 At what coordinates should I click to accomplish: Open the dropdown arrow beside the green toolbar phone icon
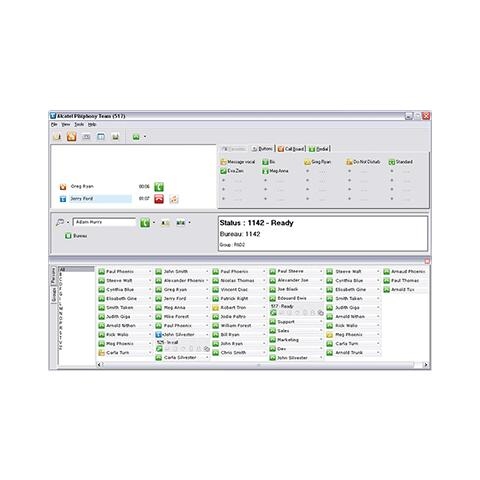coord(145,137)
